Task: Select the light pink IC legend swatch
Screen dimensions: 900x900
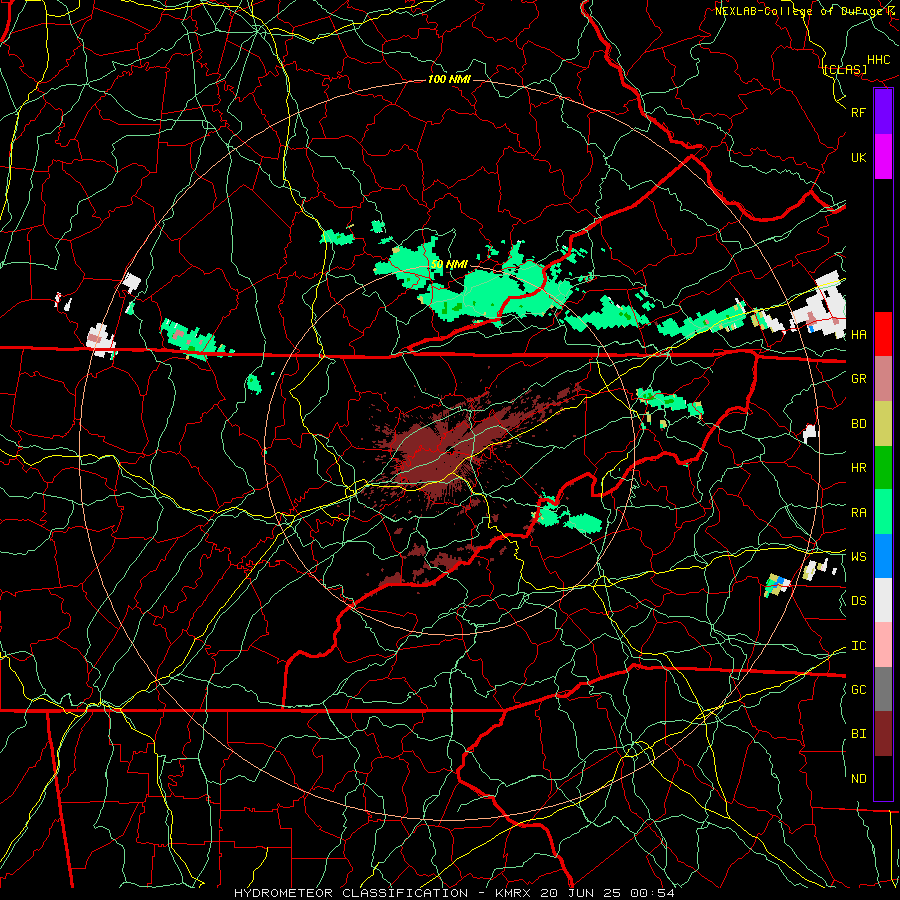Action: [x=883, y=645]
